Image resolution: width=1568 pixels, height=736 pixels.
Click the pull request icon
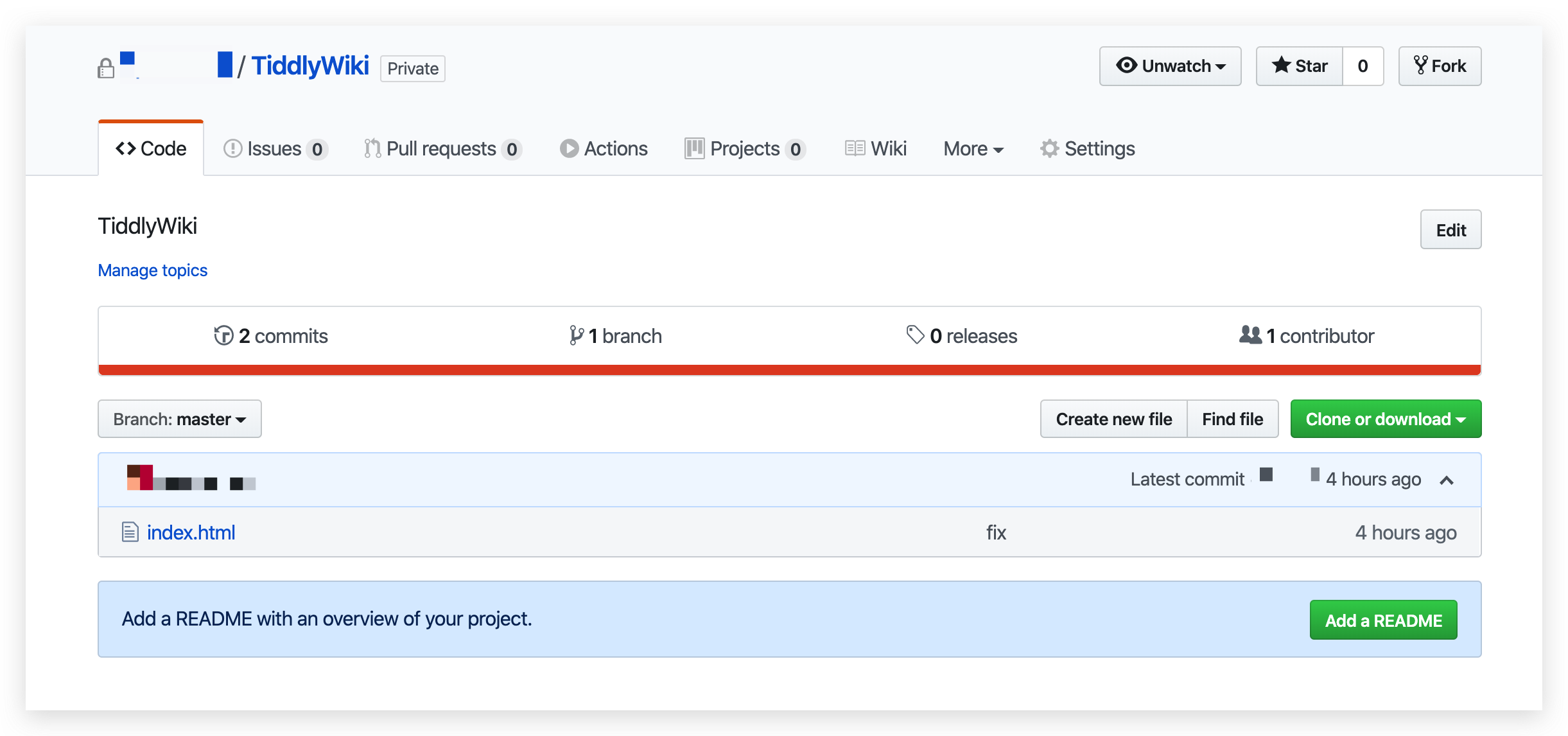click(372, 148)
